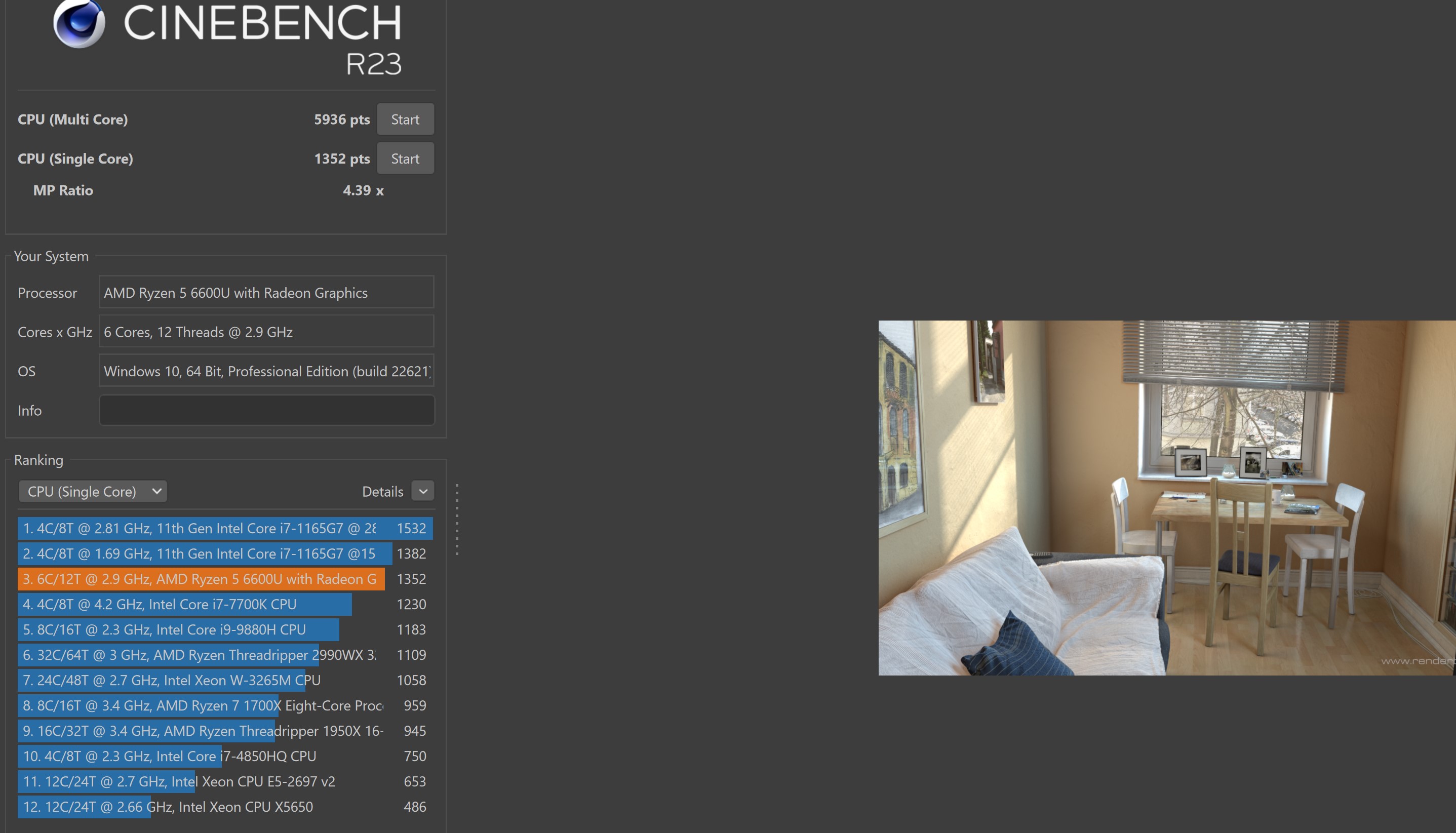Select ranking row 4, Intel Core i7-7700K
This screenshot has height=833, width=1456.
pyautogui.click(x=225, y=604)
